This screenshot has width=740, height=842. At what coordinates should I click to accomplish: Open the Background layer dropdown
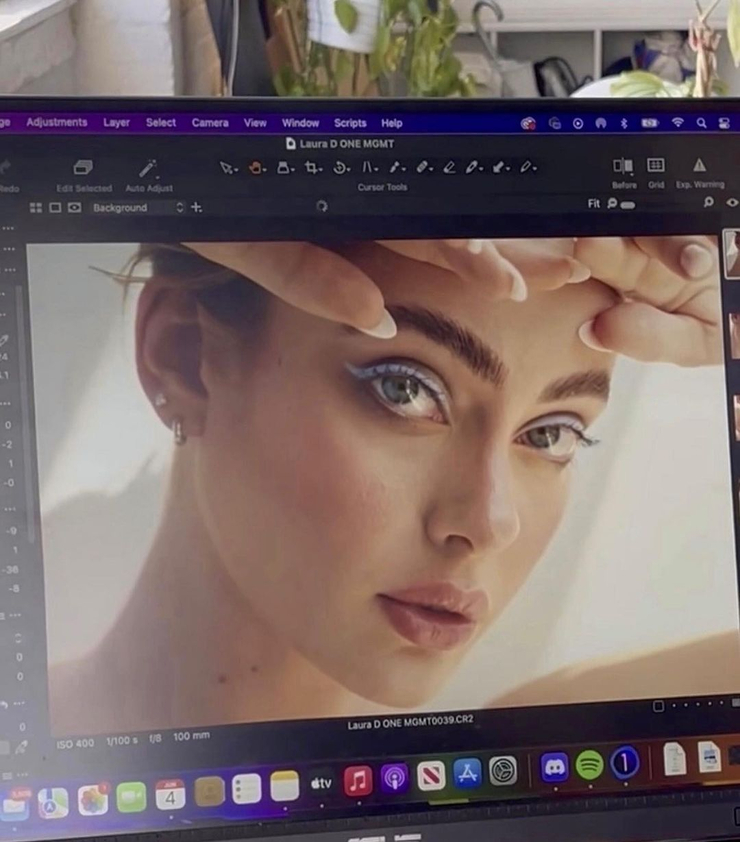click(137, 208)
